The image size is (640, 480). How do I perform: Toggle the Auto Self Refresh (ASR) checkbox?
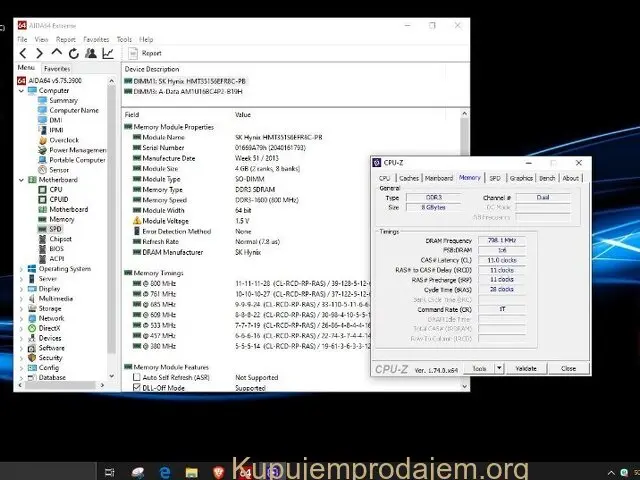coord(138,378)
